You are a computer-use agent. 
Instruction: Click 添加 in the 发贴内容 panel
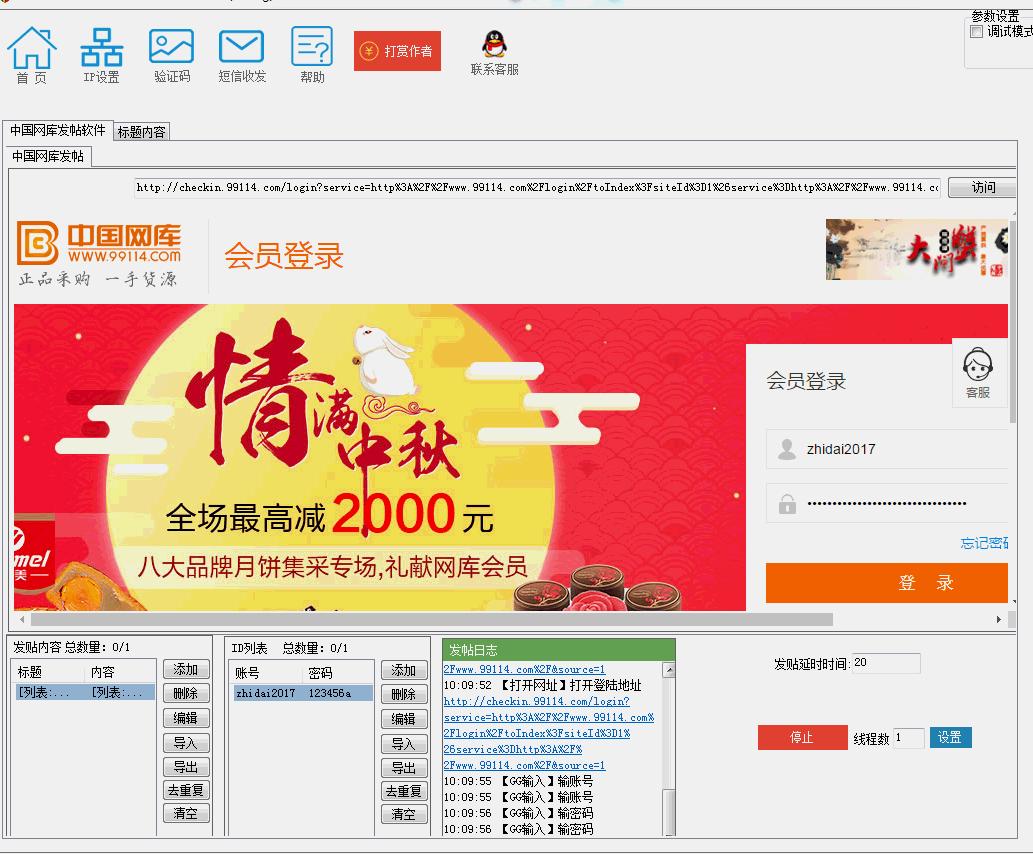(186, 669)
